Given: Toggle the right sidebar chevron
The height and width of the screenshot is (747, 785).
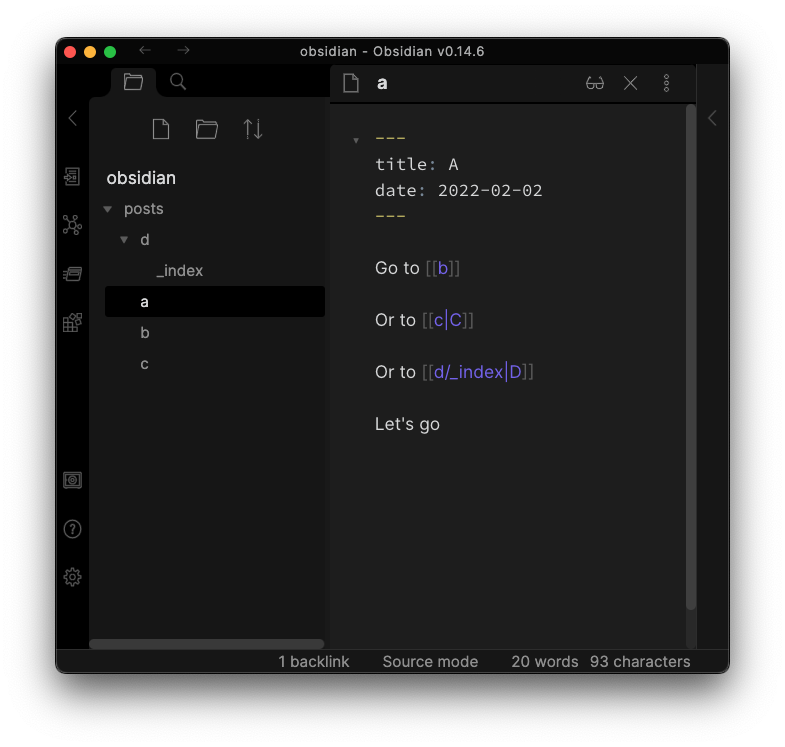Looking at the screenshot, I should 712,118.
